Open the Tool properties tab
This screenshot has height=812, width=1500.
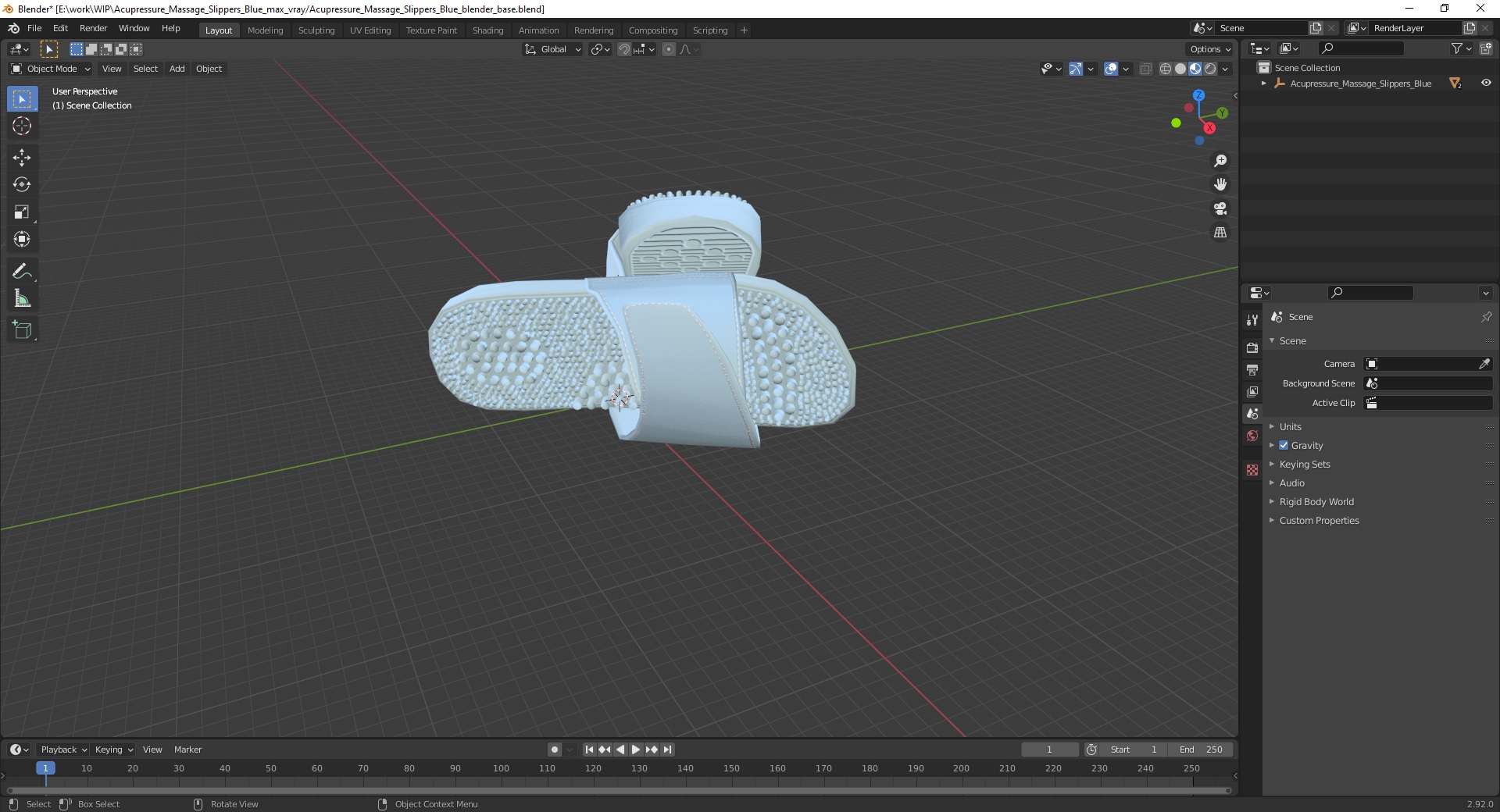[x=1252, y=320]
